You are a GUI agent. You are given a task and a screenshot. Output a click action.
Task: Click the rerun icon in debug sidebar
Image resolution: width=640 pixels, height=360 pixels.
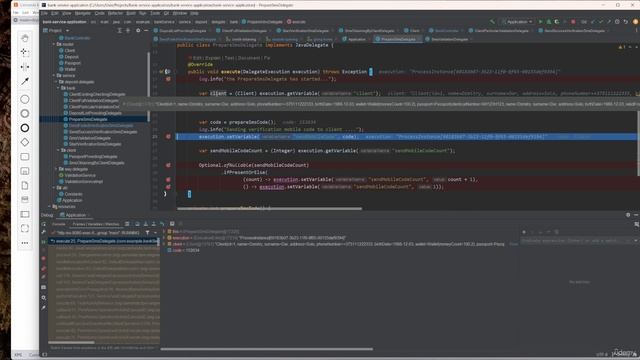tap(44, 224)
